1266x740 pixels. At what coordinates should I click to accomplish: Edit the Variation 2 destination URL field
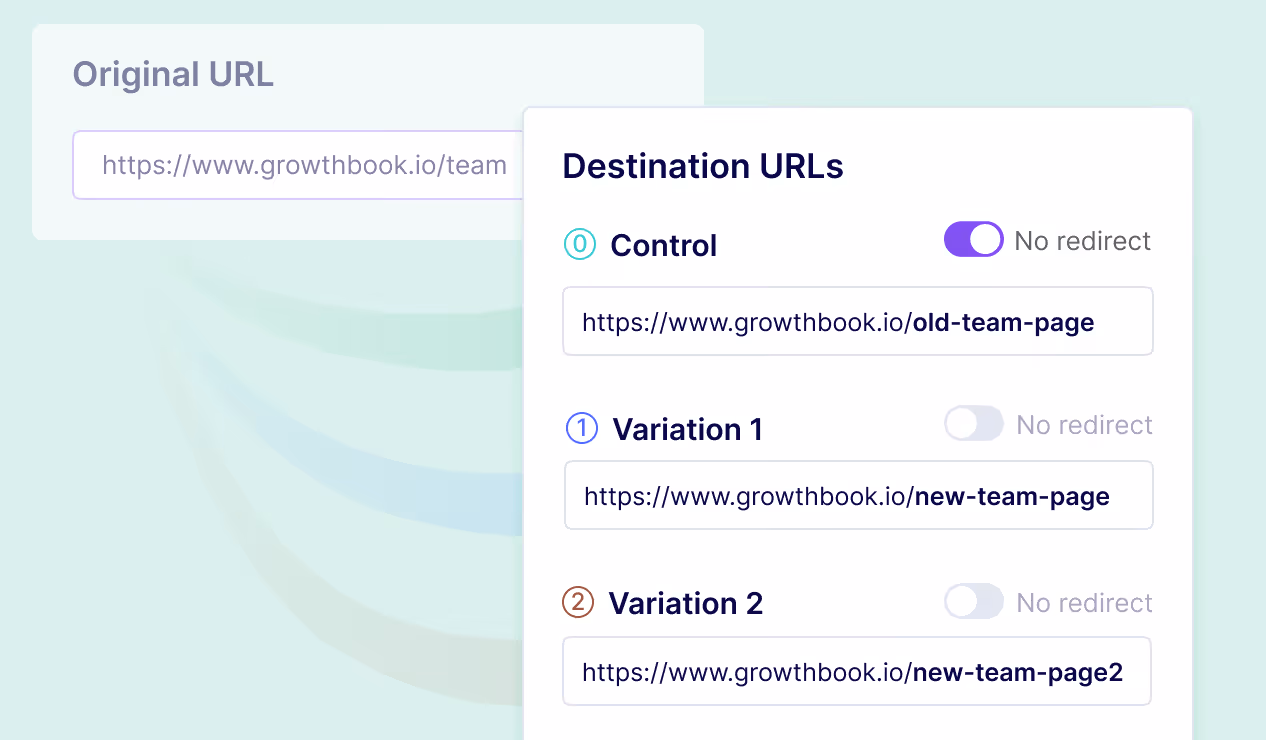tap(857, 671)
